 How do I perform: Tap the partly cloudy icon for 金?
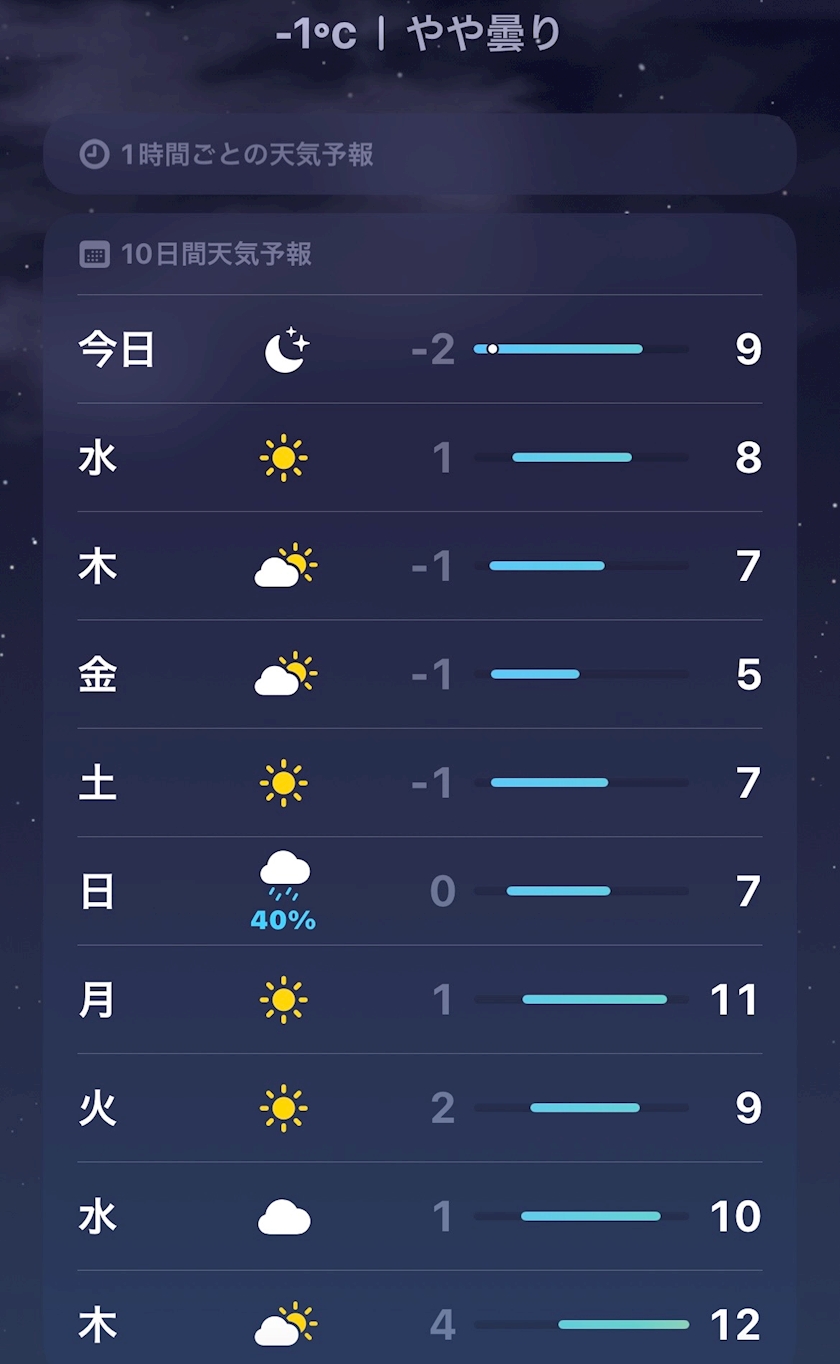[286, 674]
